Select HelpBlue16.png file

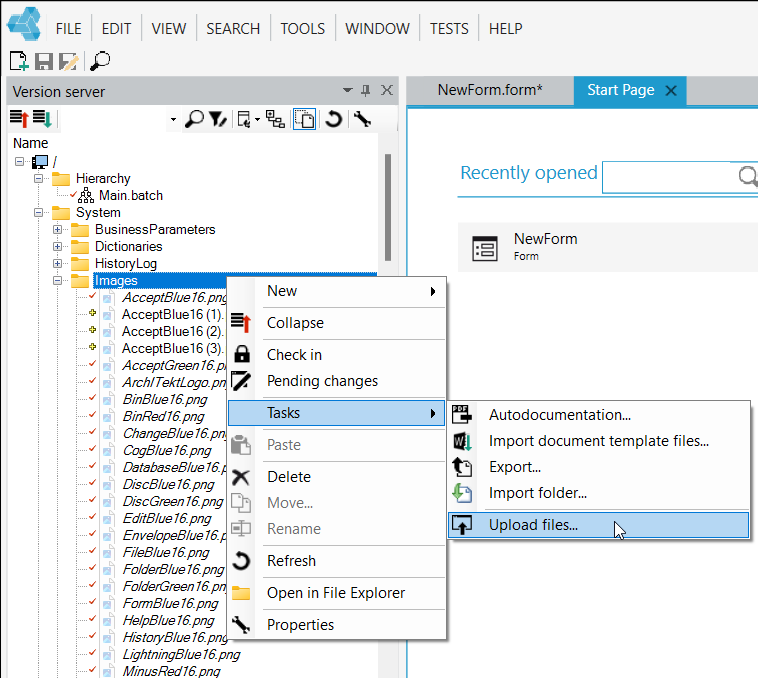tap(168, 620)
